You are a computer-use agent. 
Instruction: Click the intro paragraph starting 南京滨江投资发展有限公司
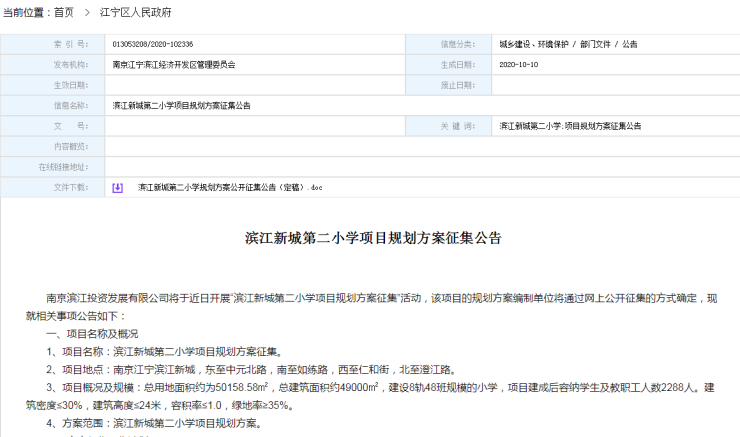point(371,307)
